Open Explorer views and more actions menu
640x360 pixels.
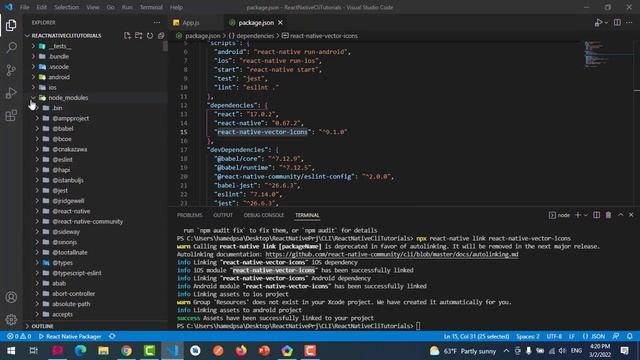(x=157, y=22)
